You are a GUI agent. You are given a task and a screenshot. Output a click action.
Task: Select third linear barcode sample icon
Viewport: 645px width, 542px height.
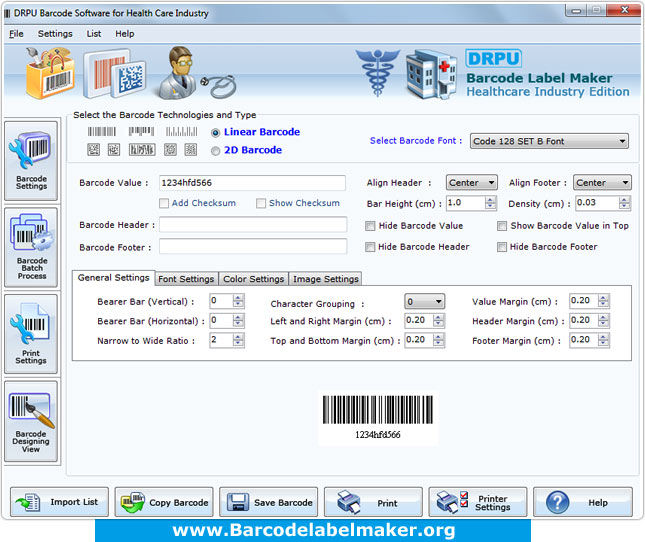click(181, 132)
